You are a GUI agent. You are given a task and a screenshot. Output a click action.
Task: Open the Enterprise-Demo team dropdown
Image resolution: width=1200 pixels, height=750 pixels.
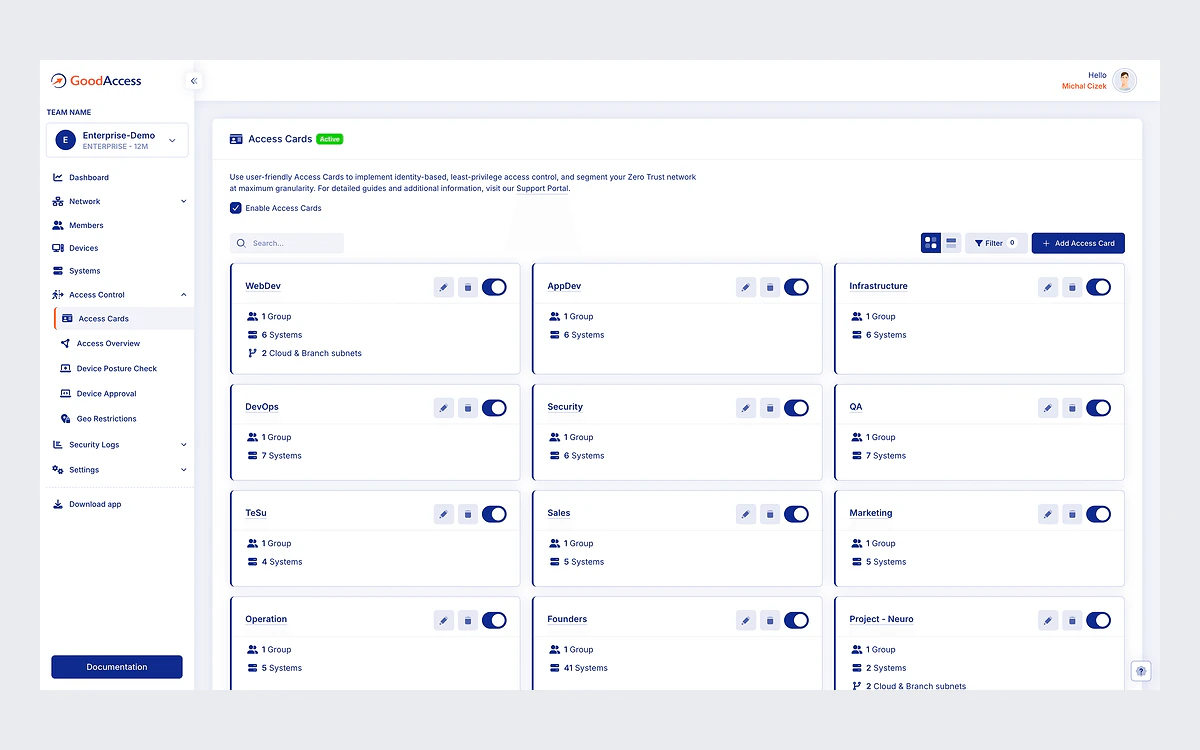tap(117, 141)
